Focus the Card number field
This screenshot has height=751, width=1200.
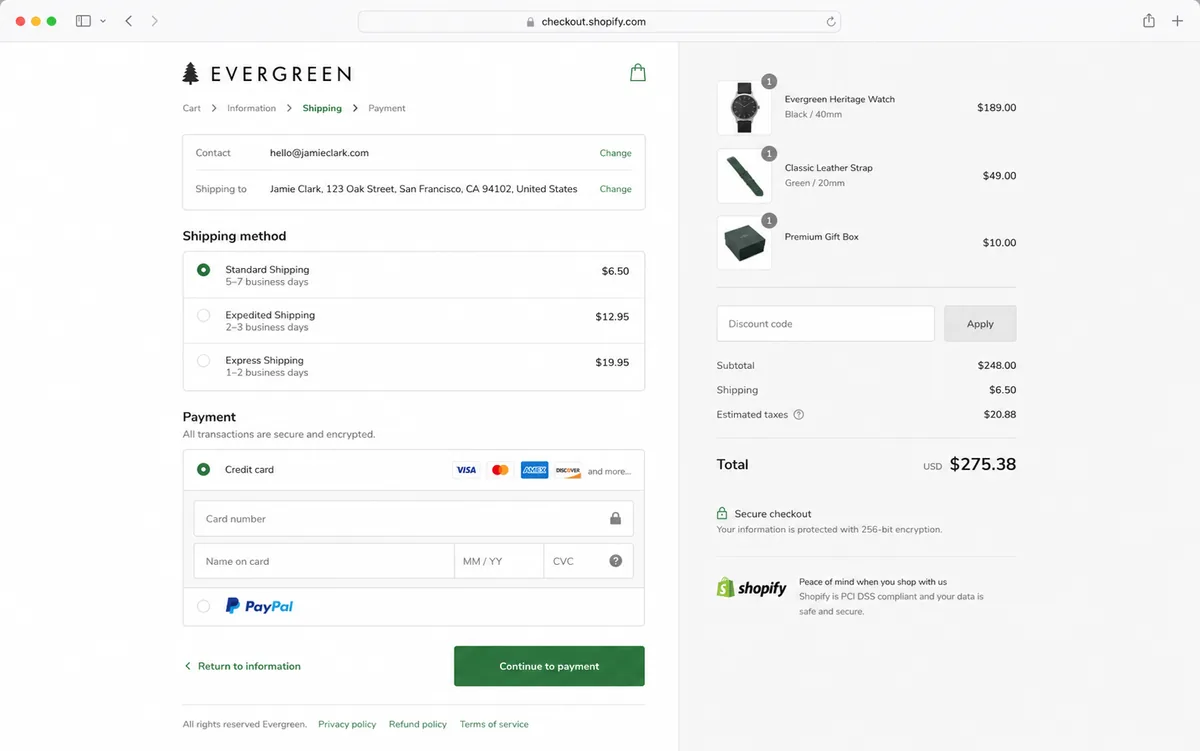click(x=414, y=519)
